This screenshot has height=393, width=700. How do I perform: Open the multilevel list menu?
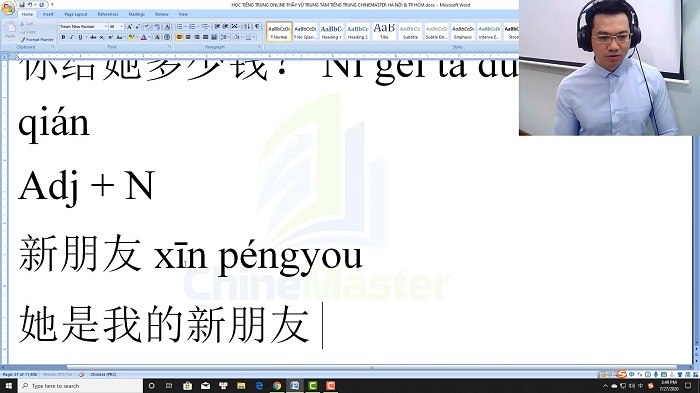tap(206, 26)
